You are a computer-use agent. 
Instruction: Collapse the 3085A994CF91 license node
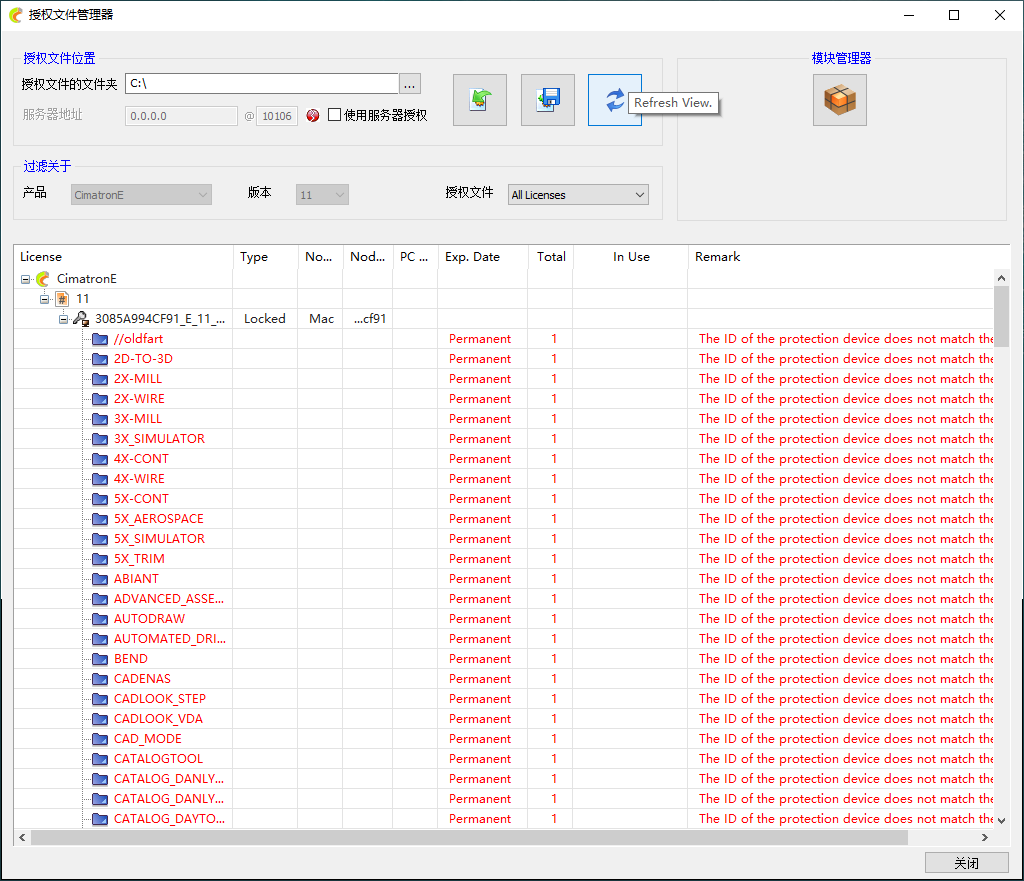63,319
